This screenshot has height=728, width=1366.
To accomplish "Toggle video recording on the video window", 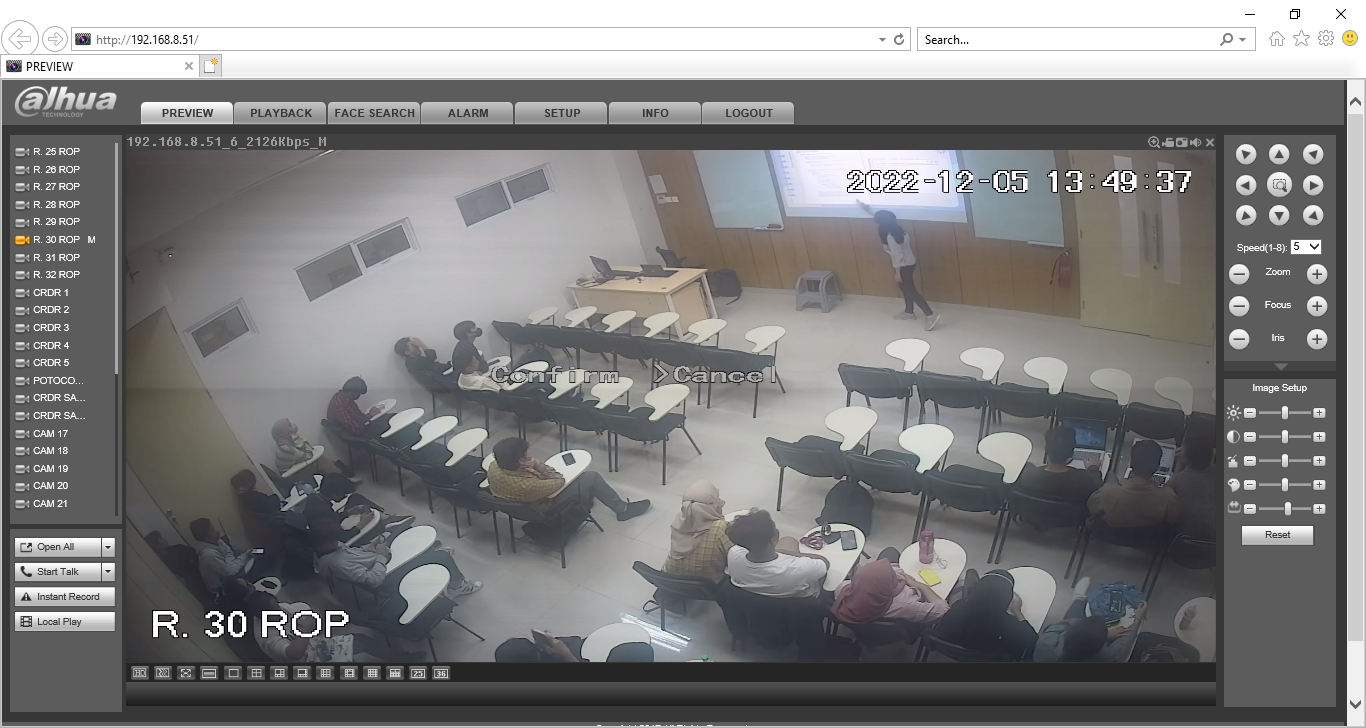I will tap(1168, 143).
